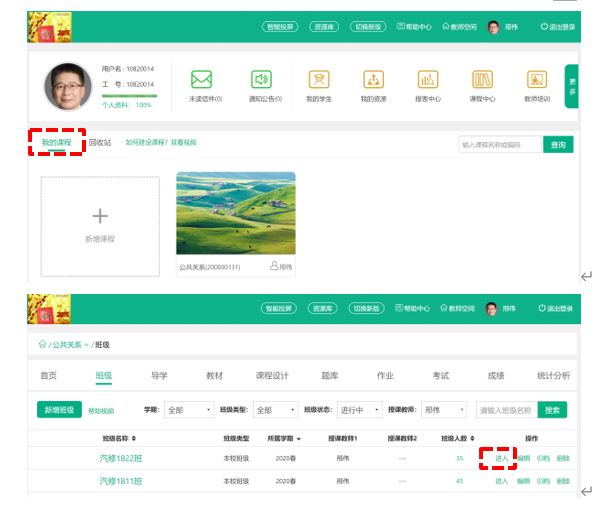Open the 课程中心 icon
This screenshot has width=614, height=506.
click(482, 80)
